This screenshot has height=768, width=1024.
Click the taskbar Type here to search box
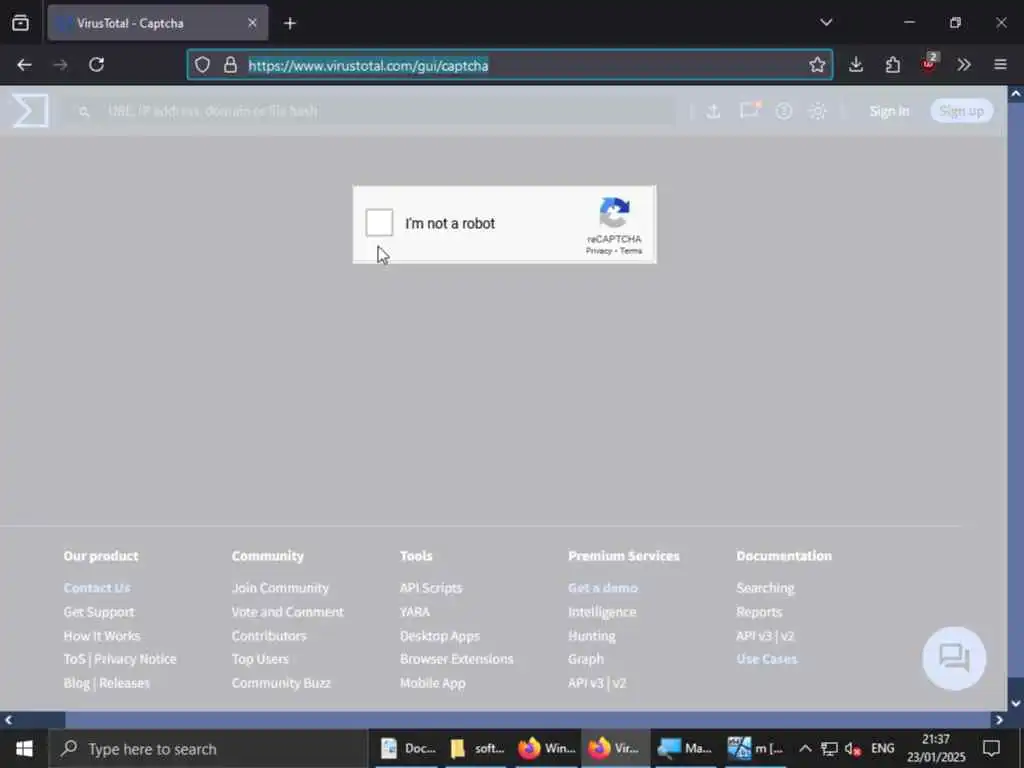[x=209, y=749]
